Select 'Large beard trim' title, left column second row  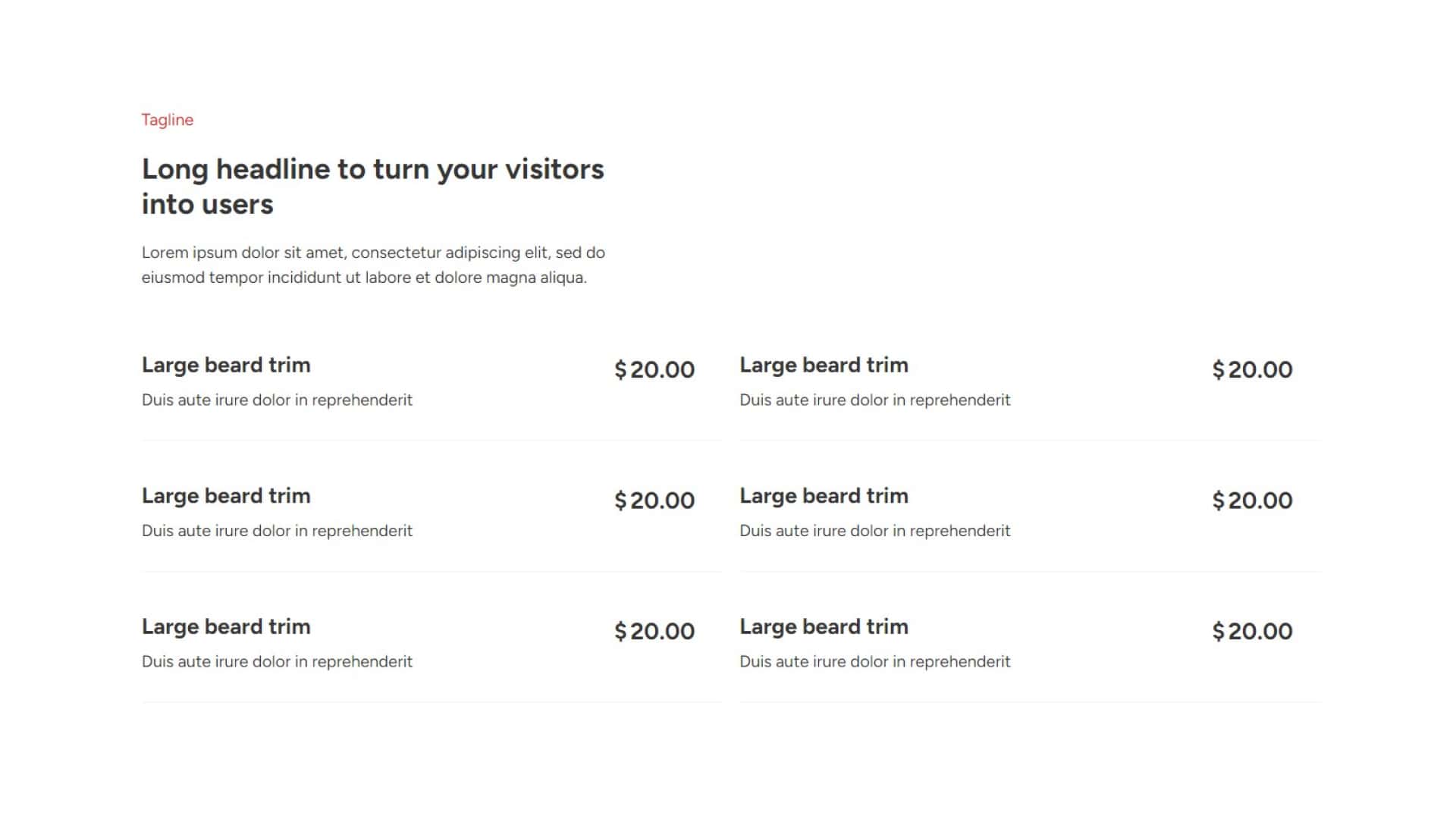pos(226,496)
